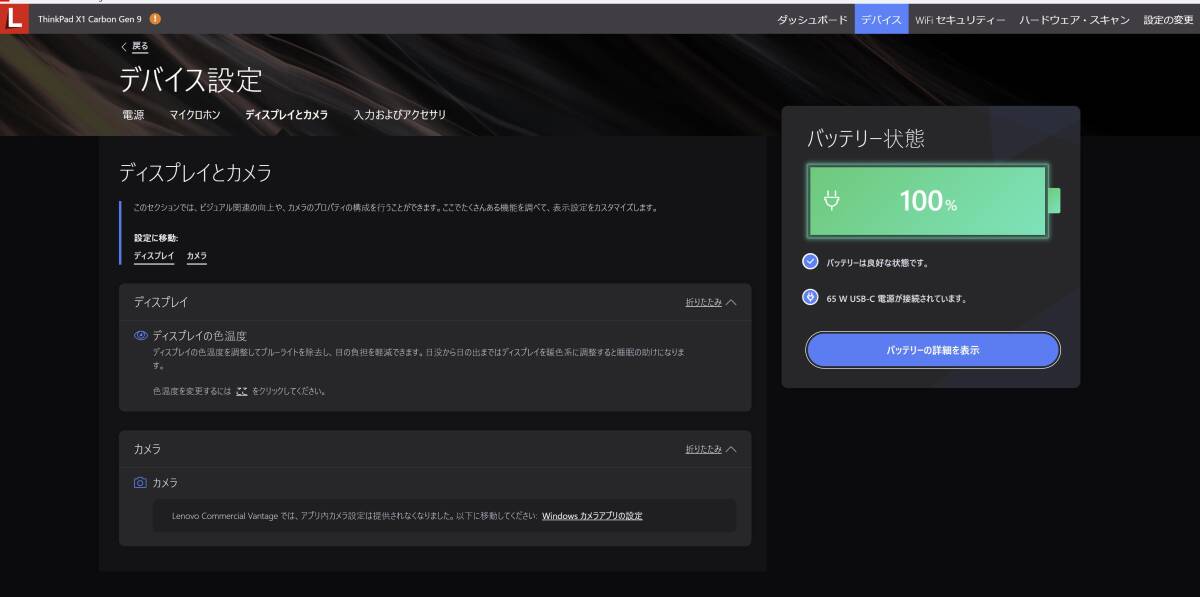Image resolution: width=1200 pixels, height=597 pixels.
Task: Select ディスプレイとカメラ tab
Action: 287,115
